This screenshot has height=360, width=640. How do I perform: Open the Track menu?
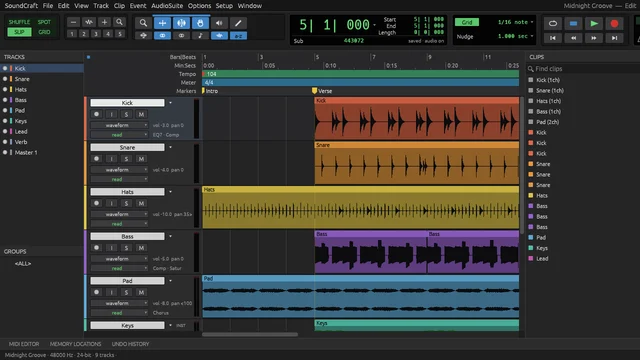pyautogui.click(x=101, y=6)
